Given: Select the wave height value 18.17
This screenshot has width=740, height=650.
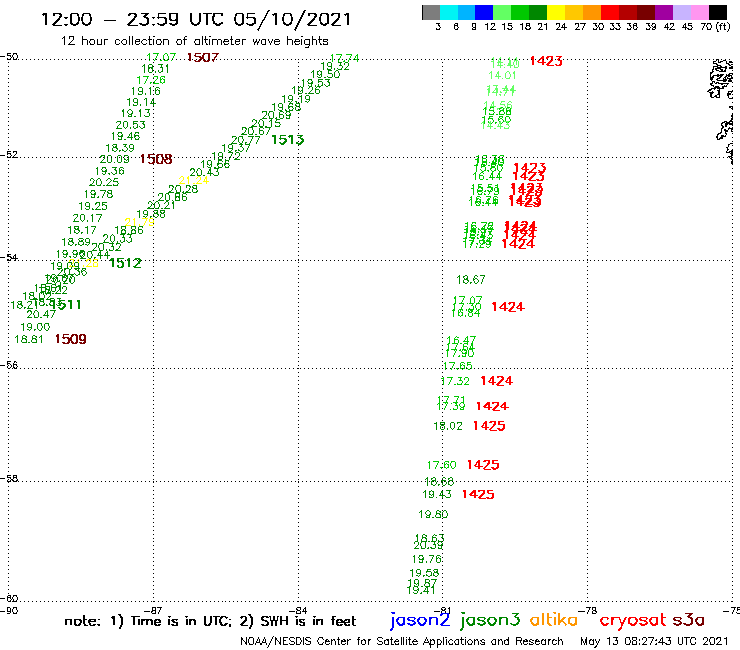Looking at the screenshot, I should [82, 230].
